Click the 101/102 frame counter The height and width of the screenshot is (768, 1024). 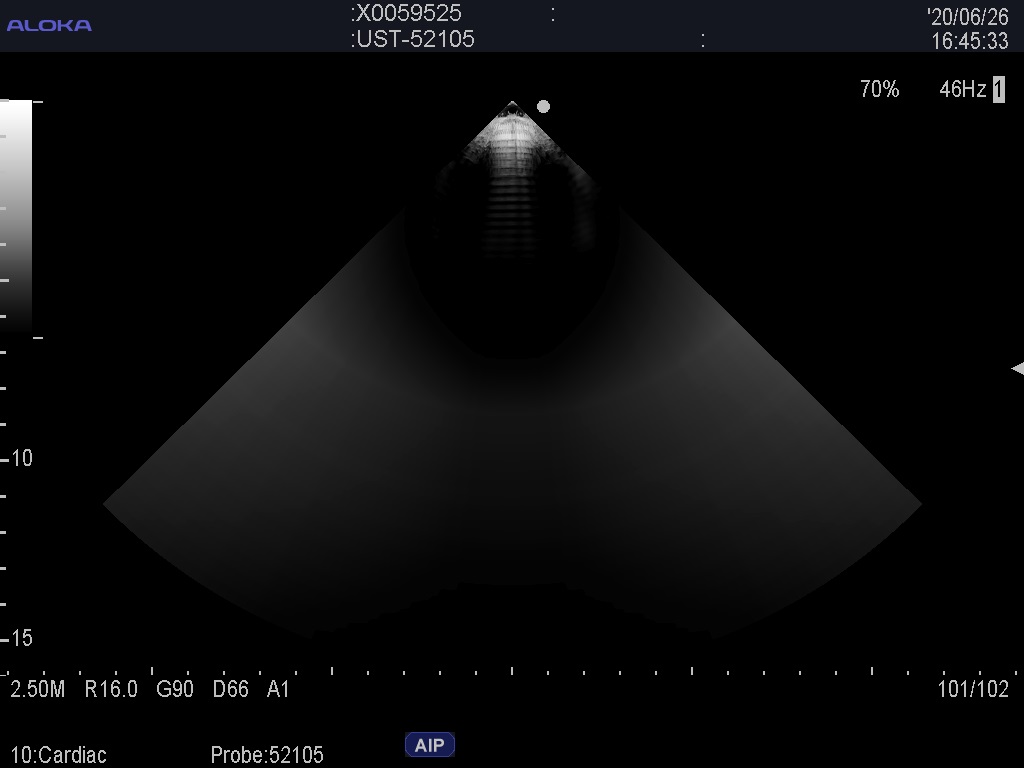pyautogui.click(x=973, y=689)
